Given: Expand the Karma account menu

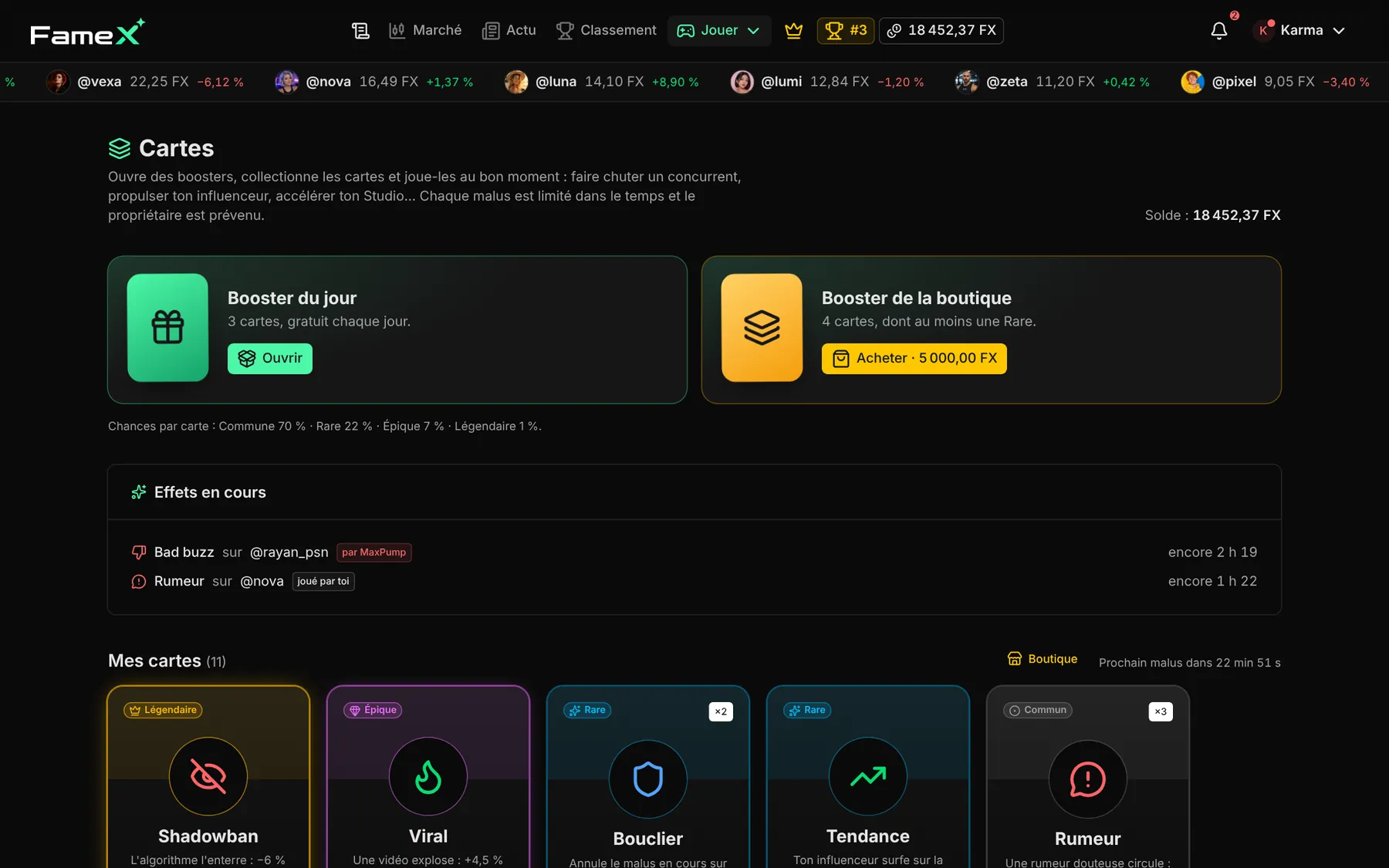Looking at the screenshot, I should pos(1300,31).
